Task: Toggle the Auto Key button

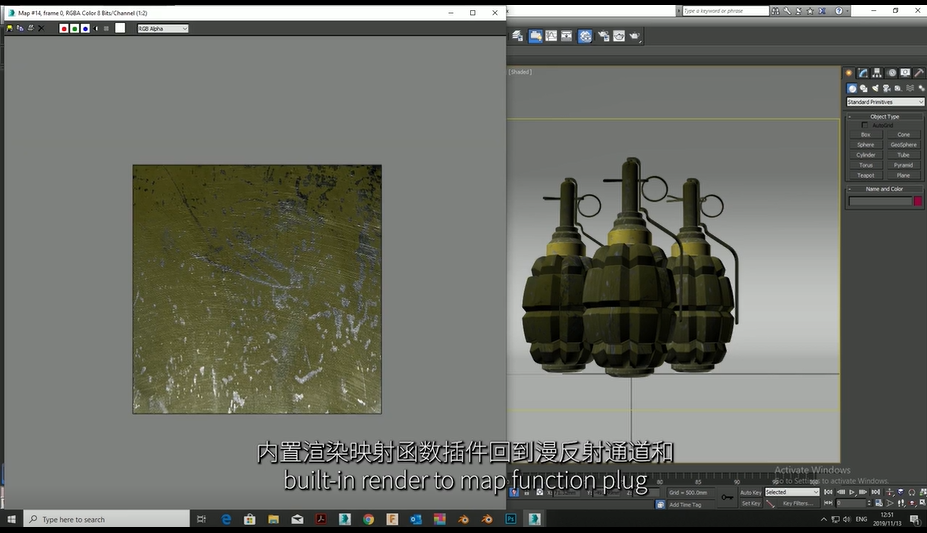Action: point(751,492)
